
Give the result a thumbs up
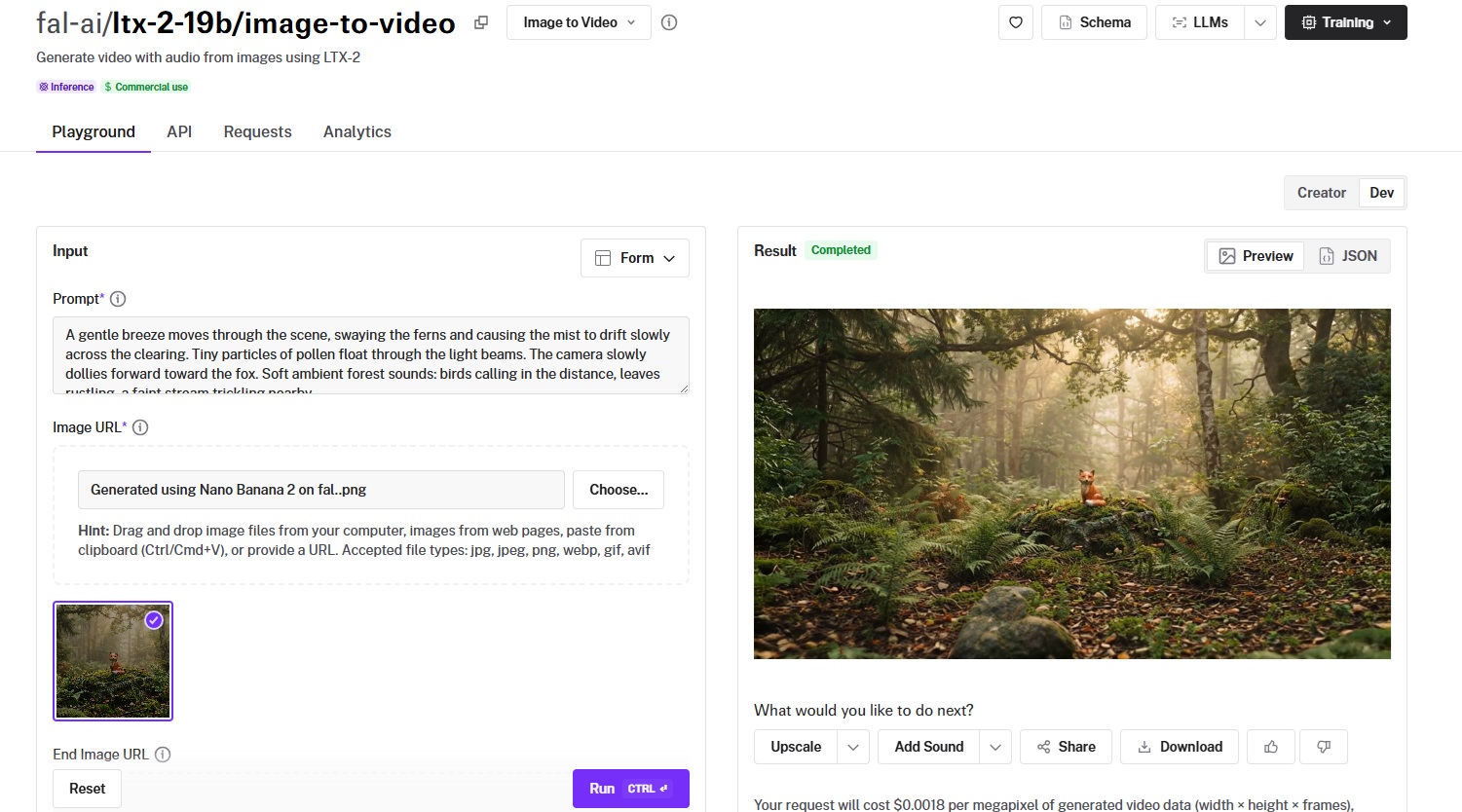click(x=1271, y=747)
